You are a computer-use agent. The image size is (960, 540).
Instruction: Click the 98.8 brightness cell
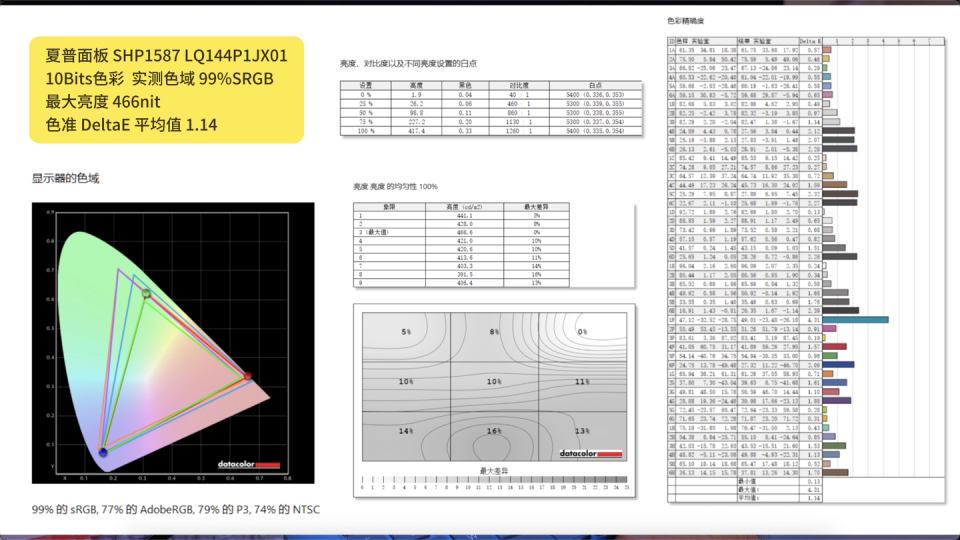pyautogui.click(x=416, y=113)
